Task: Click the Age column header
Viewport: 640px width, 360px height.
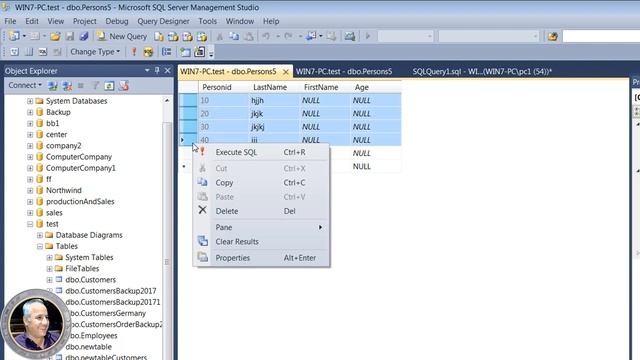Action: [x=376, y=87]
